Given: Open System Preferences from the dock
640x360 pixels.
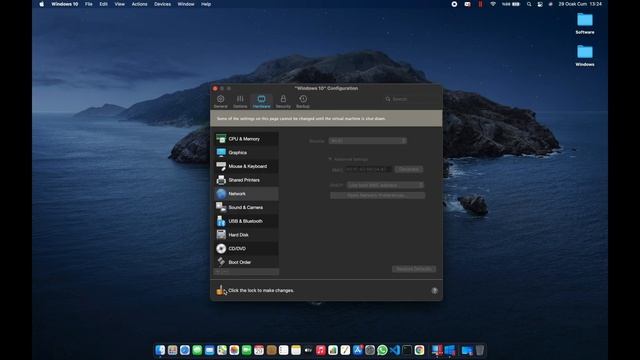Looking at the screenshot, I should pyautogui.click(x=370, y=350).
